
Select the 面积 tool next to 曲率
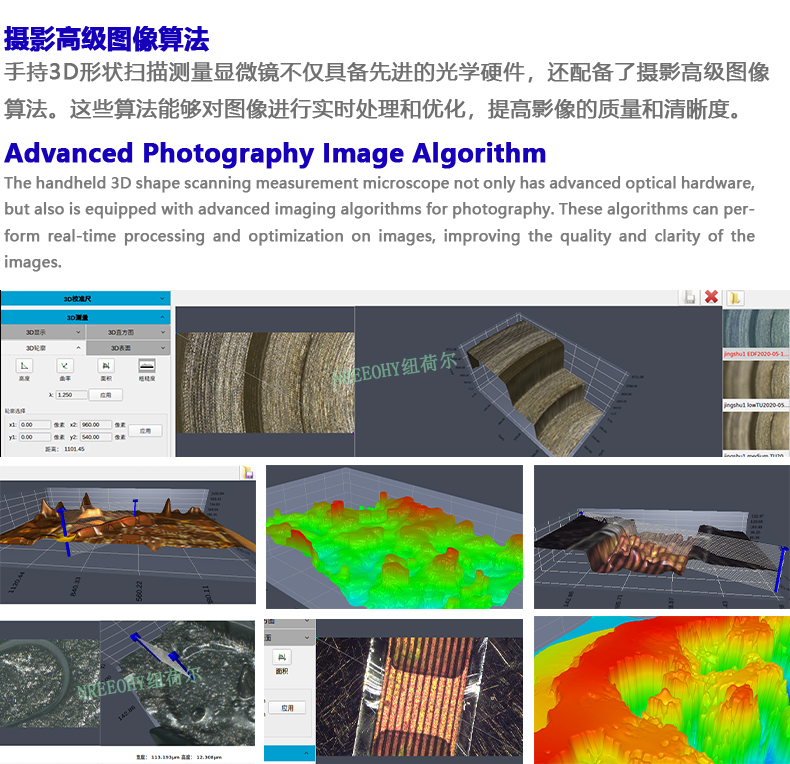pyautogui.click(x=106, y=366)
